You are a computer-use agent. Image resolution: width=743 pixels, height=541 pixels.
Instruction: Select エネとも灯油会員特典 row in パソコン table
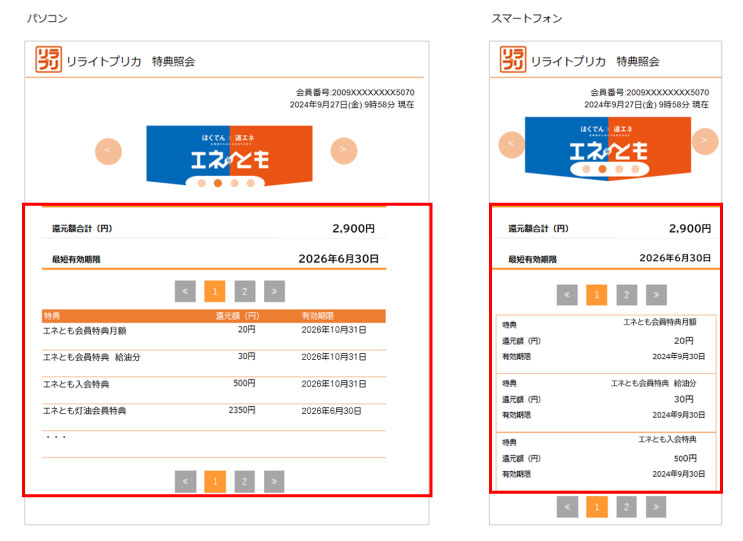[x=214, y=417]
